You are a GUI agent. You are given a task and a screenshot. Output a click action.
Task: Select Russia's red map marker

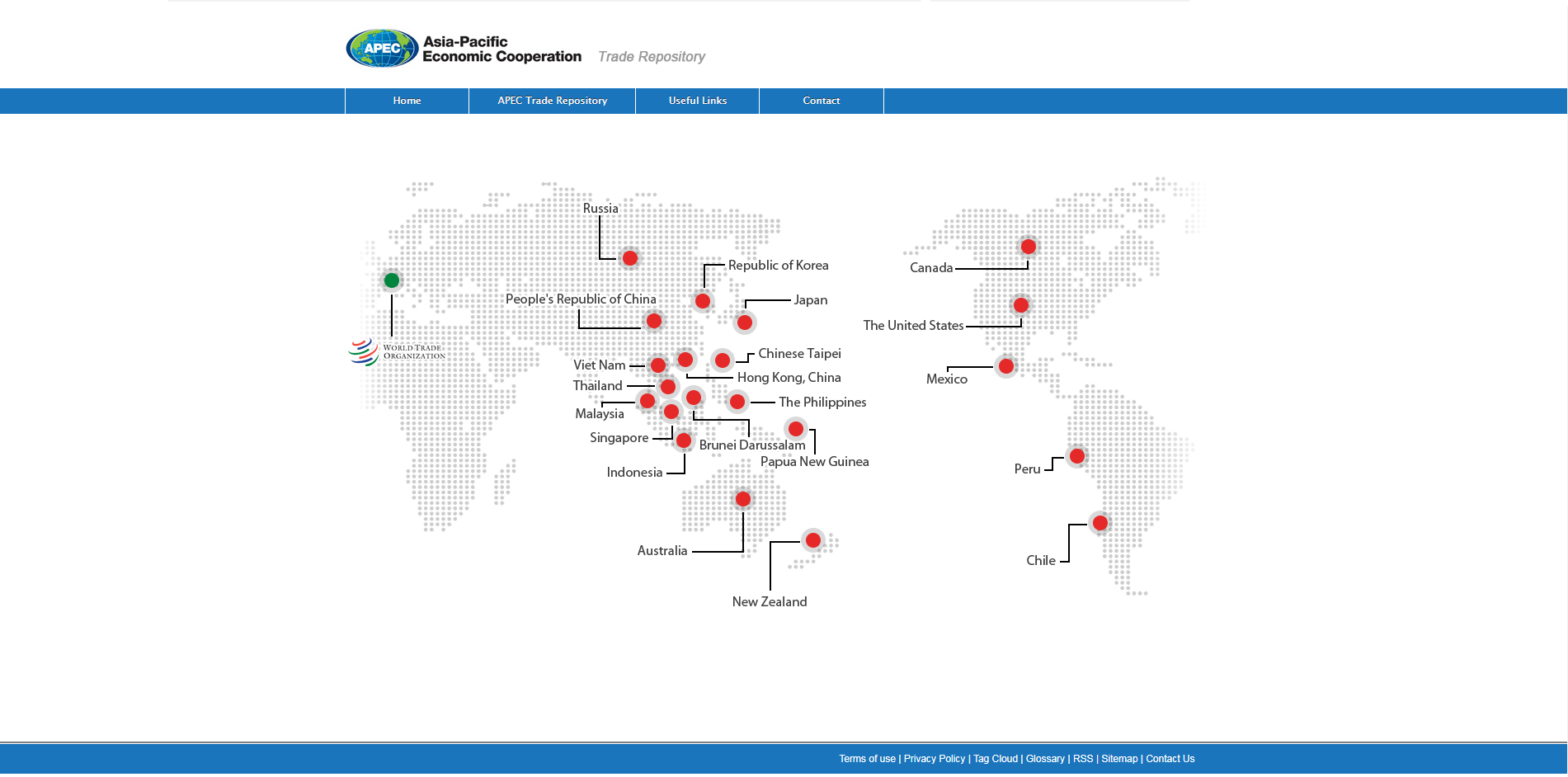click(x=630, y=258)
